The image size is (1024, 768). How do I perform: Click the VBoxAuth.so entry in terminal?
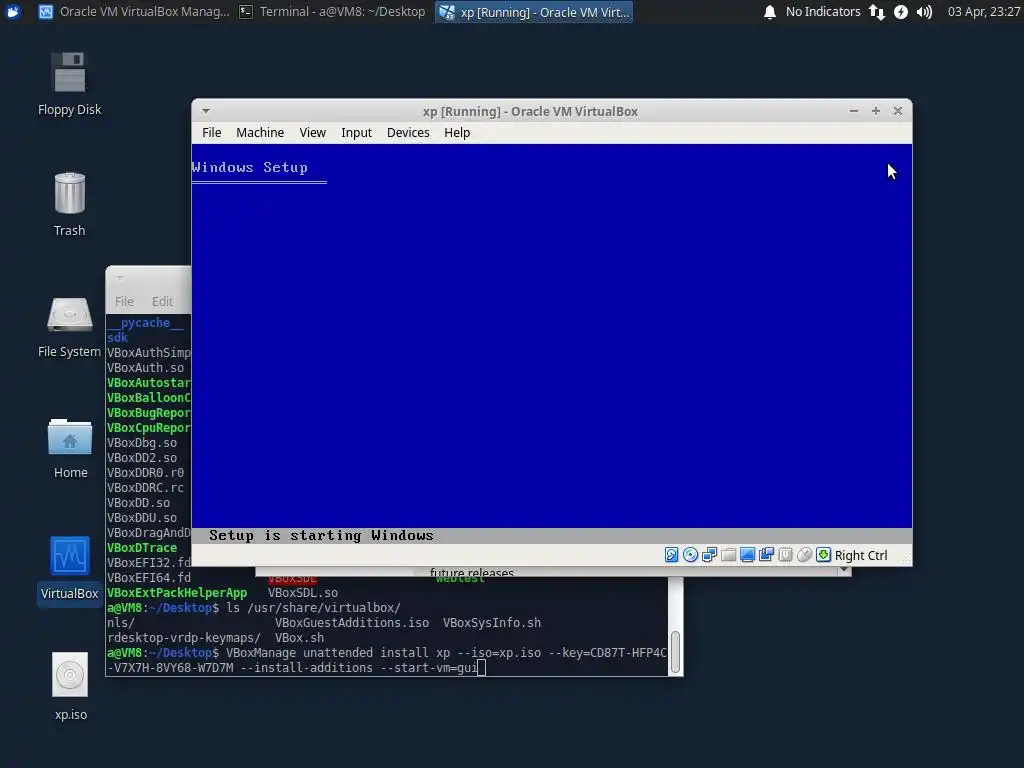146,368
